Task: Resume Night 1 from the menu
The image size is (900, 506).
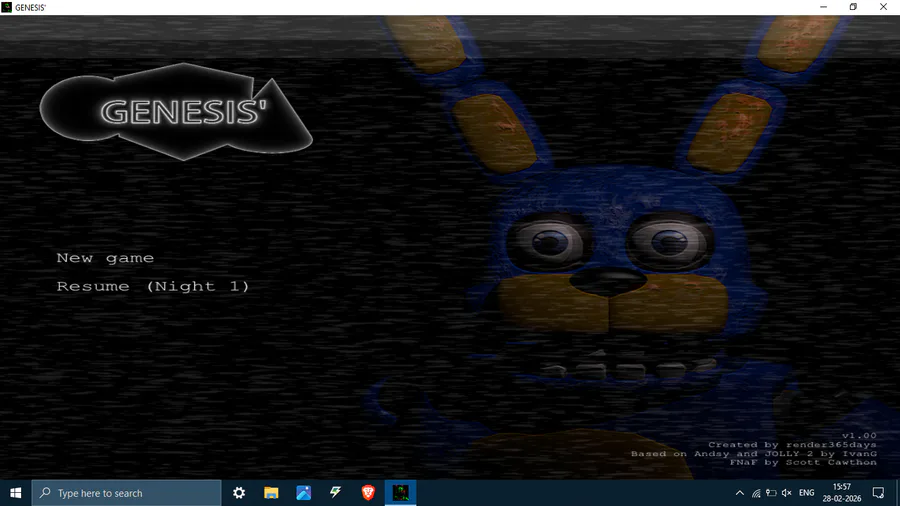Action: (x=153, y=286)
